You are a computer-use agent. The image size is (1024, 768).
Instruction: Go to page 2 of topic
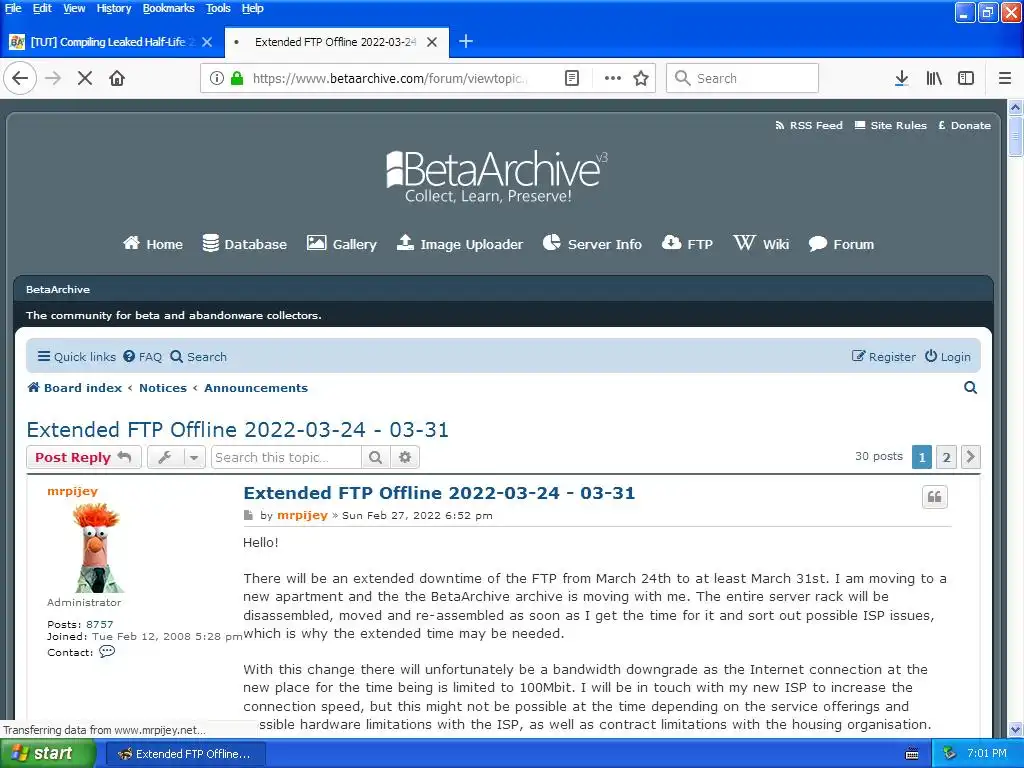pyautogui.click(x=946, y=457)
